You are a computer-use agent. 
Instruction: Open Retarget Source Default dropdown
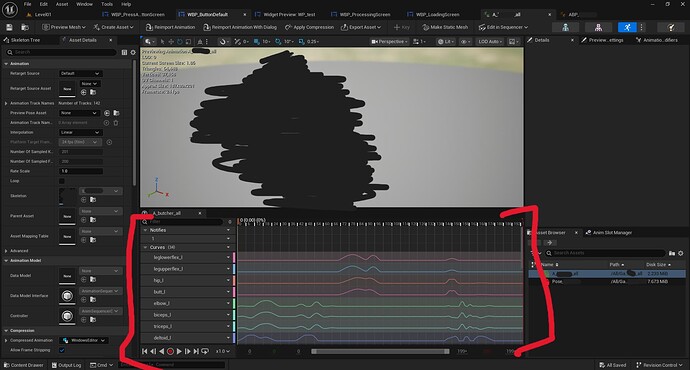[81, 73]
